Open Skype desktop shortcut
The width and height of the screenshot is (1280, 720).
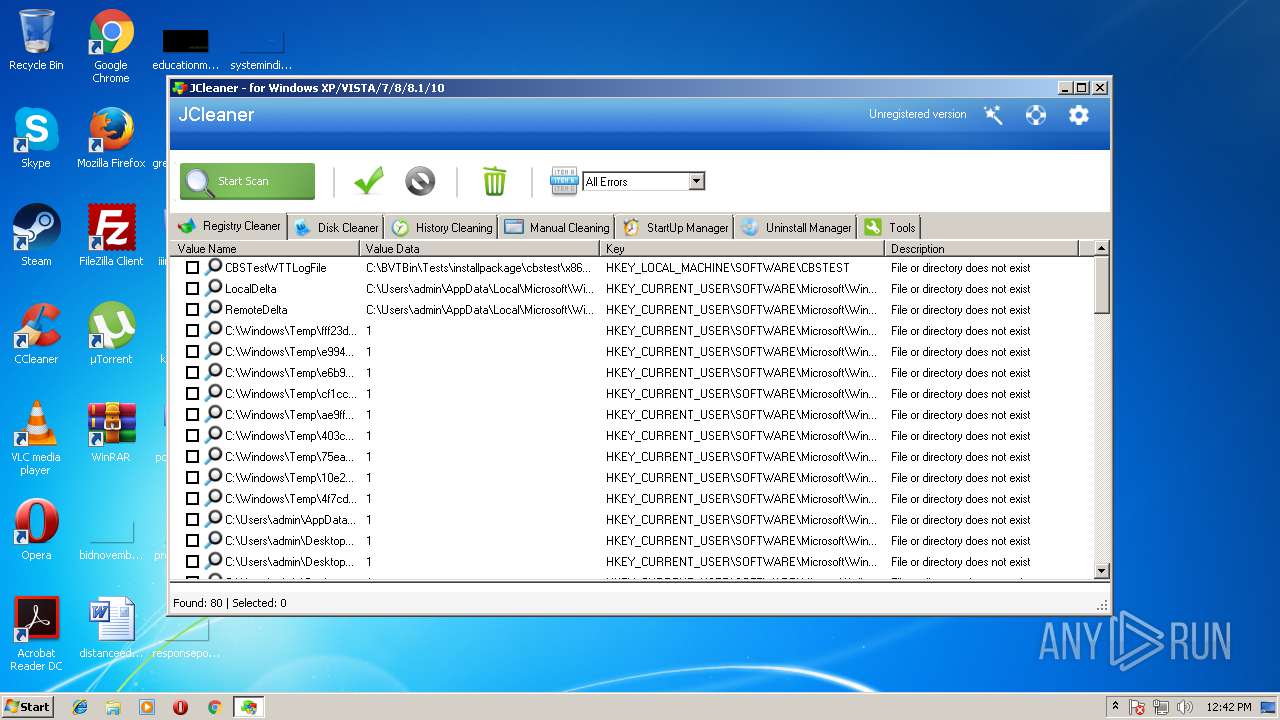tap(36, 138)
